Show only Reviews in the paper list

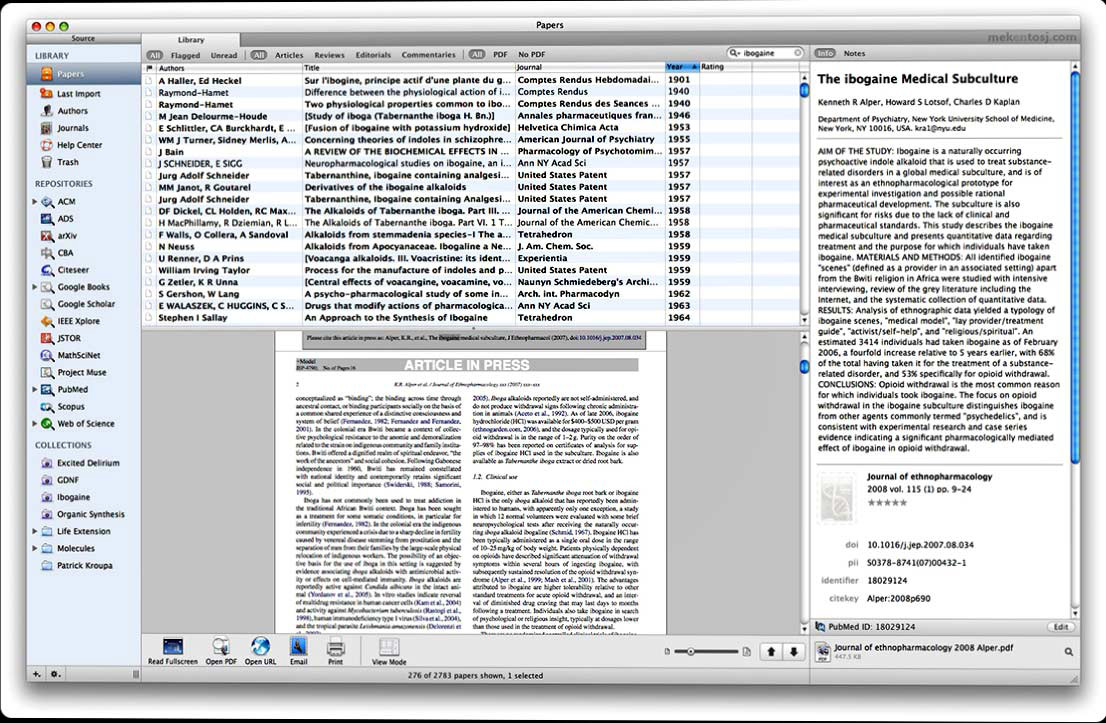pos(329,55)
